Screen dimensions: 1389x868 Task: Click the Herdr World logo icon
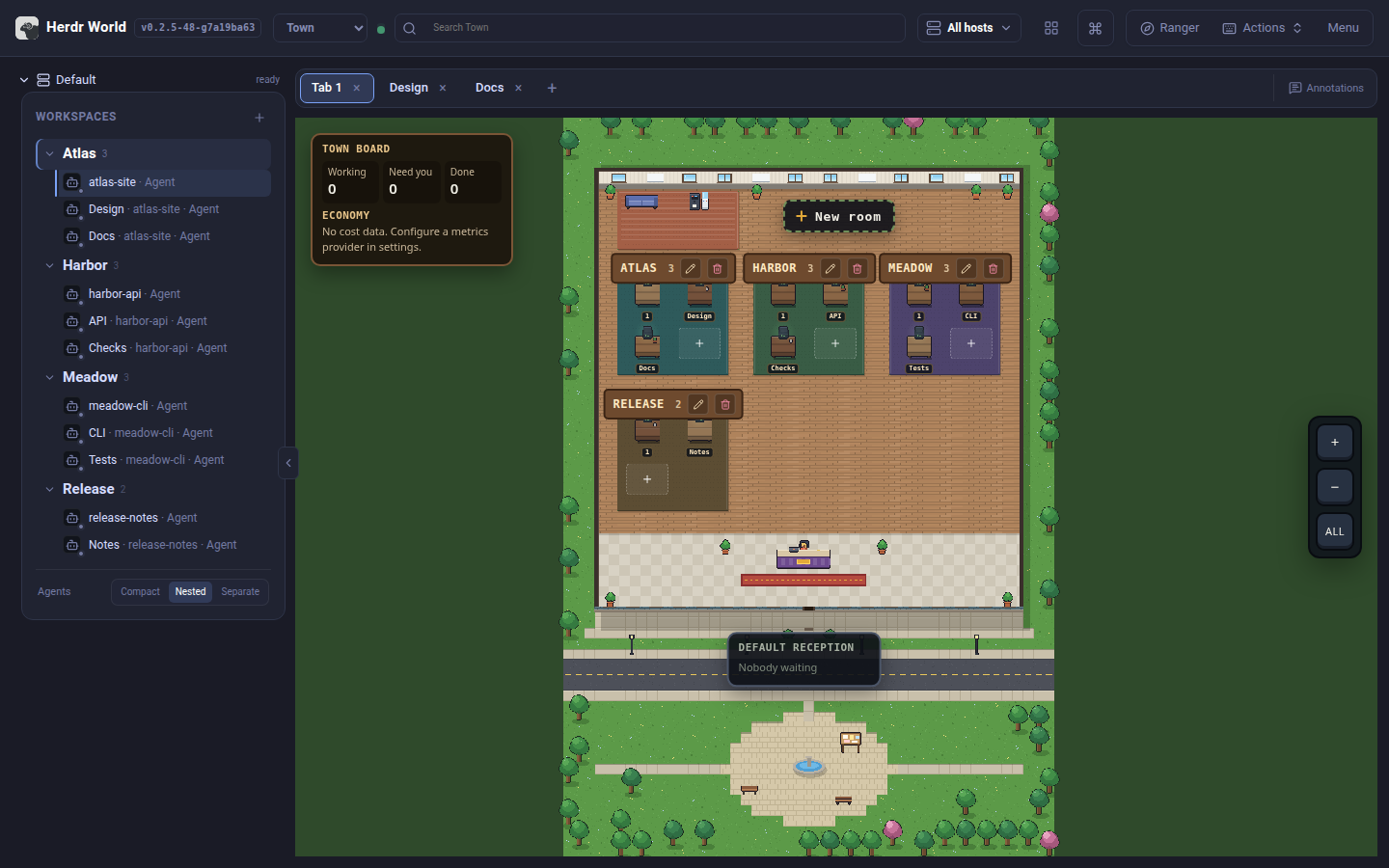click(27, 28)
